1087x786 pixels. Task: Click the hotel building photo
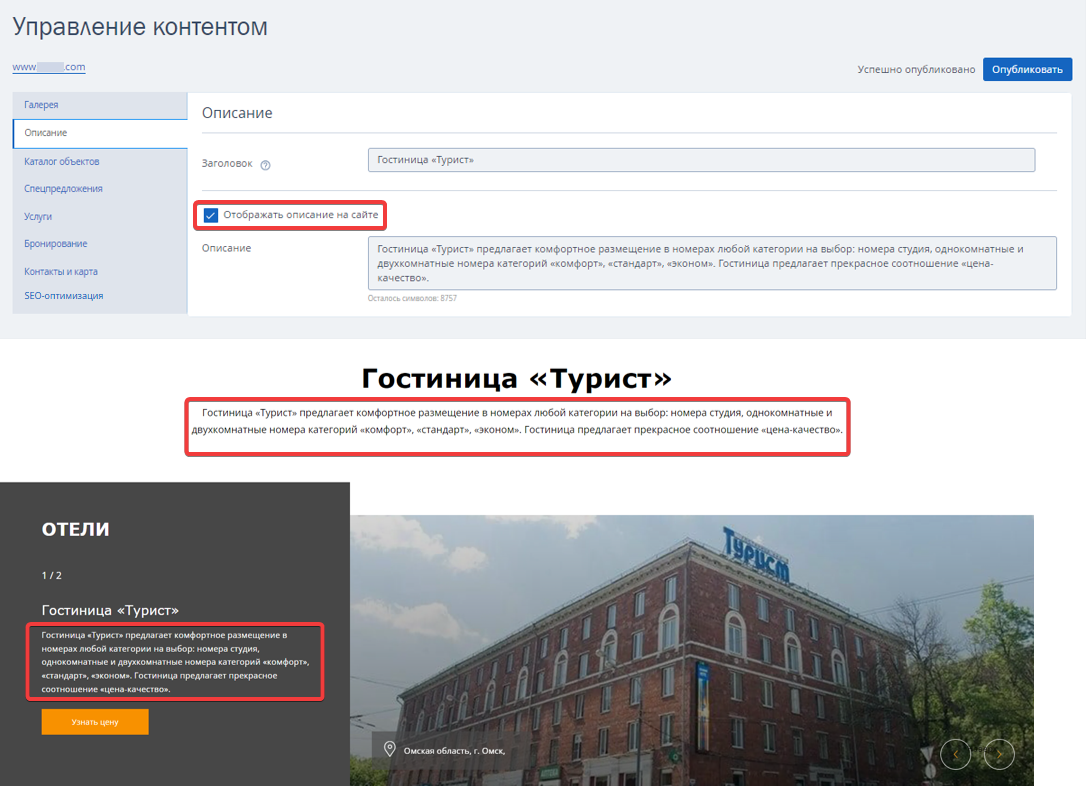pyautogui.click(x=692, y=650)
